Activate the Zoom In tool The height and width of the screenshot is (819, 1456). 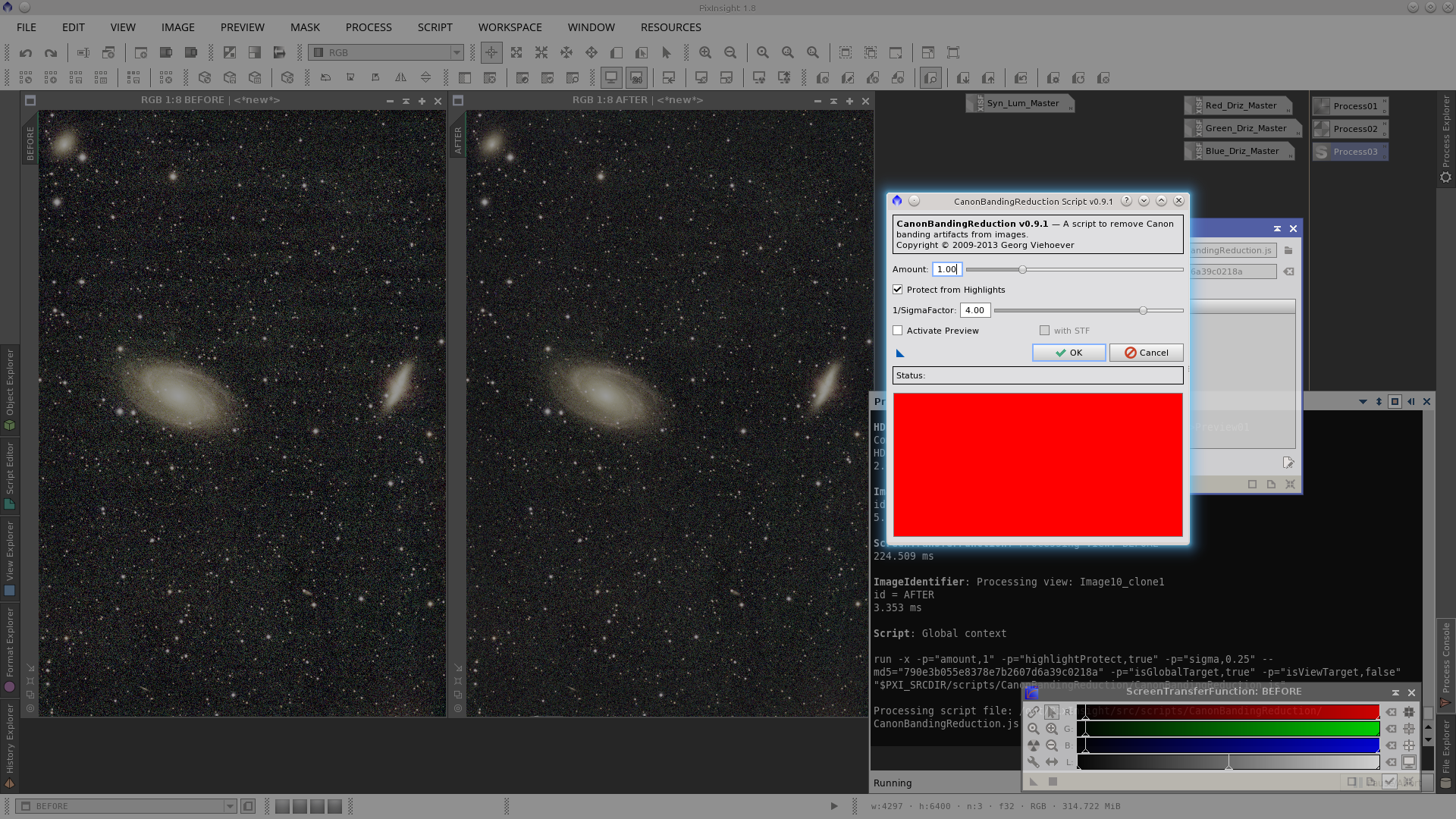(705, 52)
